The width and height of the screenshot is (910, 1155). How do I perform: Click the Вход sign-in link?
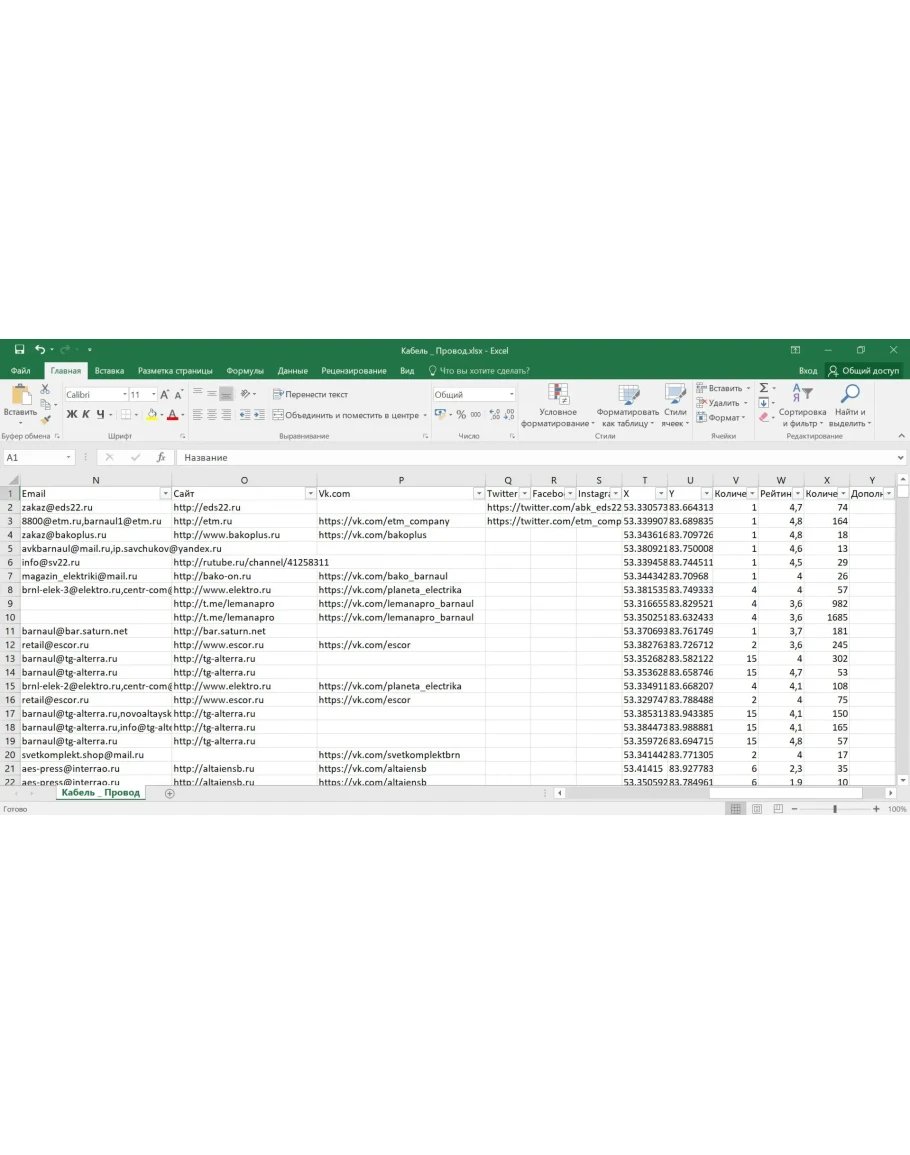(x=808, y=371)
